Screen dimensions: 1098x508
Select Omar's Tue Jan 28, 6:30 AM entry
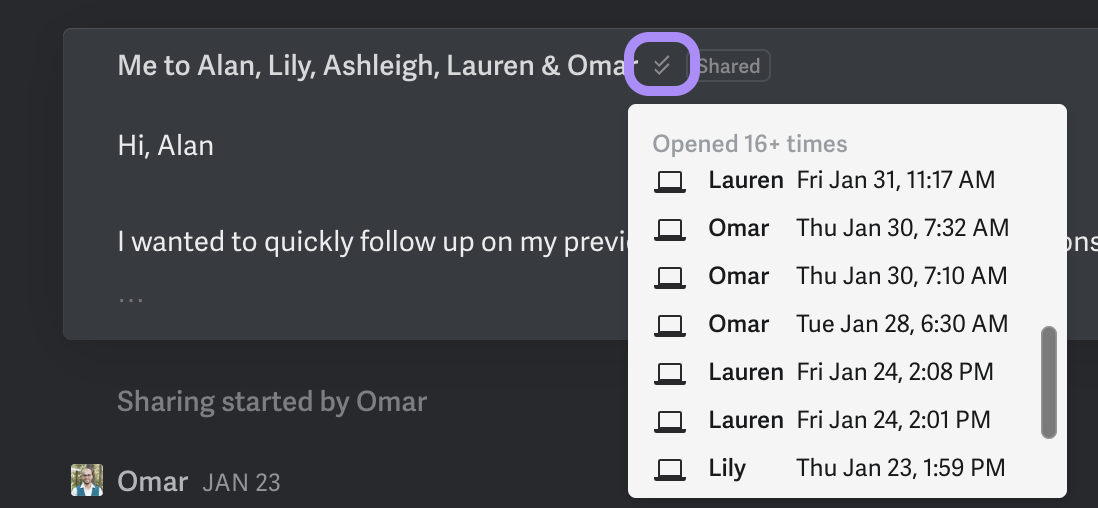point(858,325)
